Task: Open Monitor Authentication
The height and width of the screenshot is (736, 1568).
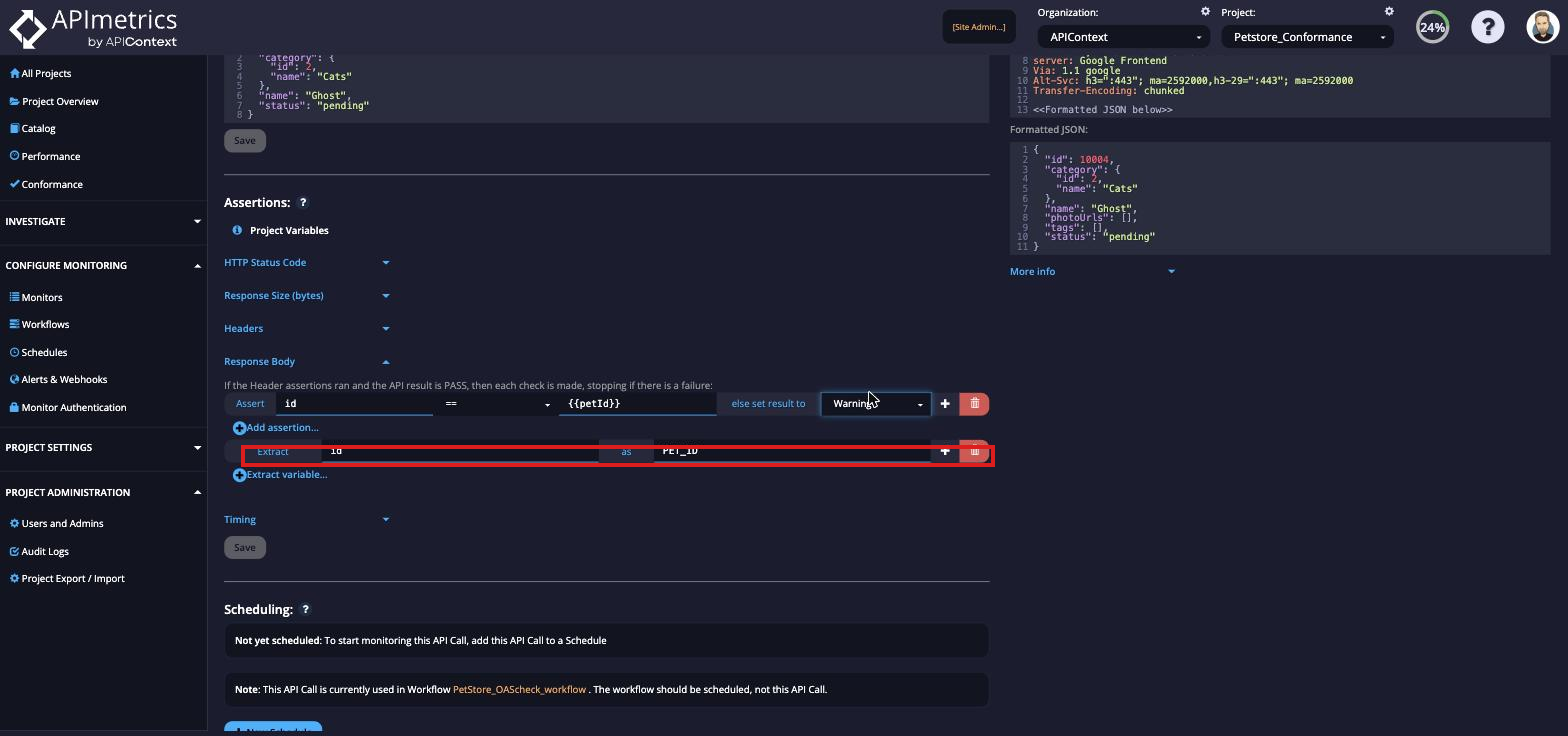Action: tap(68, 408)
